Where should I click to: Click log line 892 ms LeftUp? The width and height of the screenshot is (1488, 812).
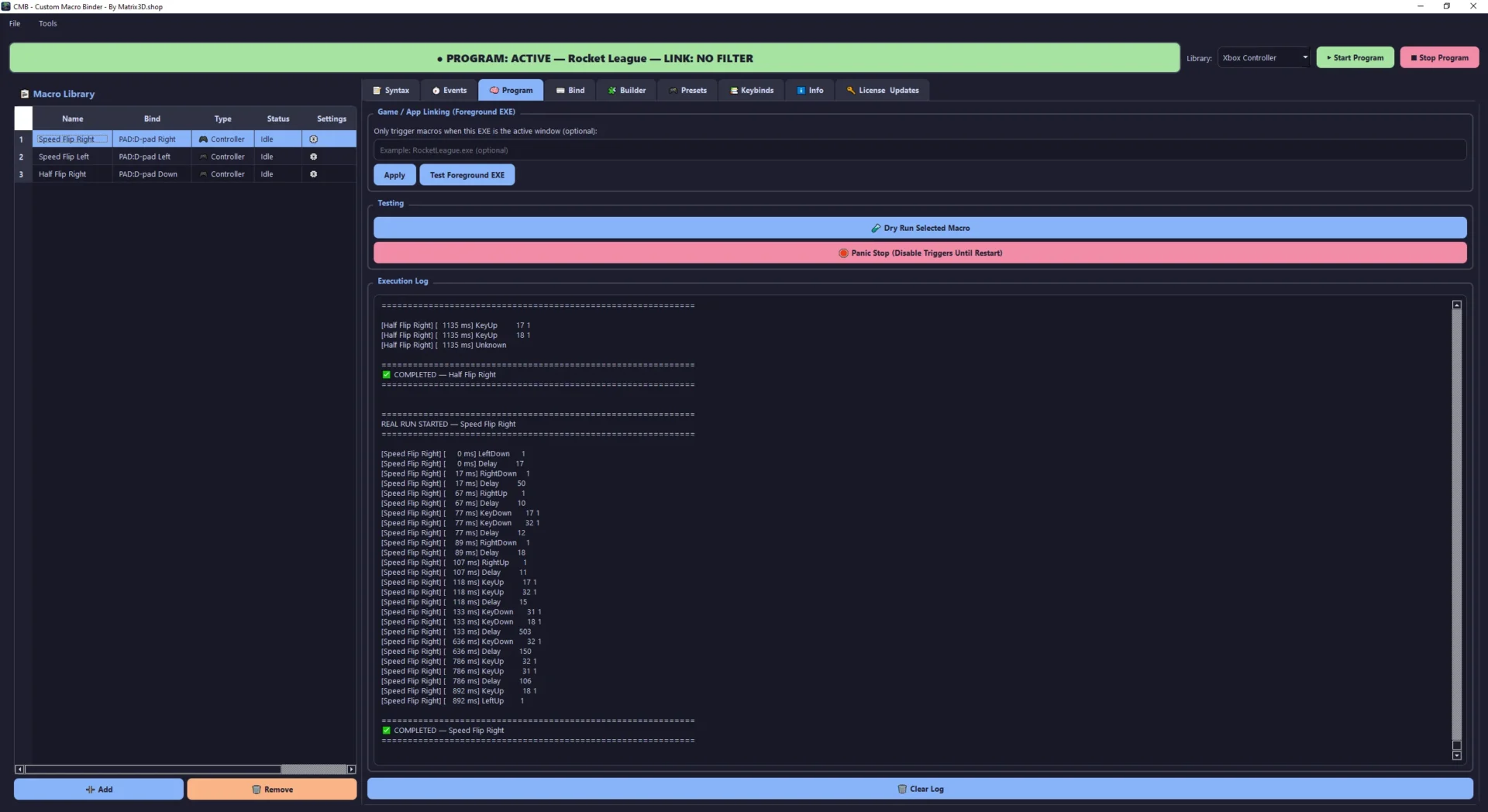(453, 701)
